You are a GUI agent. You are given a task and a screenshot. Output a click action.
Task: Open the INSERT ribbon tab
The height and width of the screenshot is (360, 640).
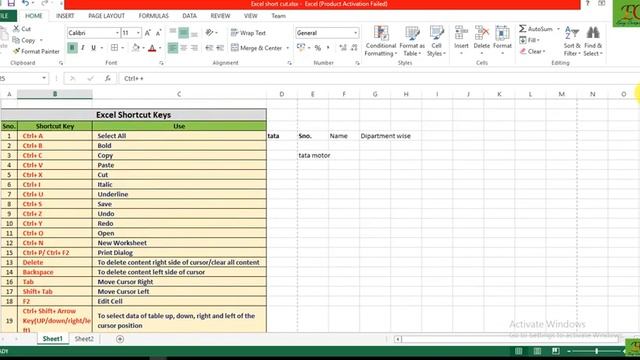click(x=65, y=16)
